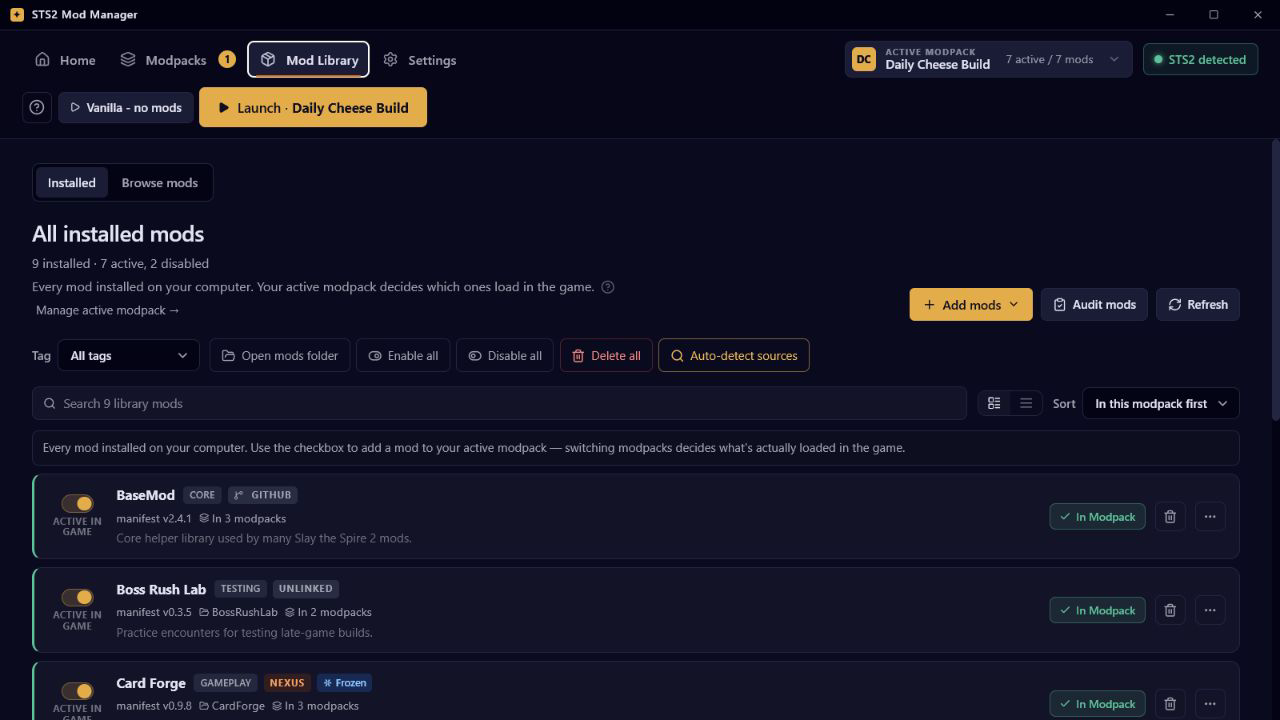Image resolution: width=1280 pixels, height=720 pixels.
Task: Click Boss Rush Lab In Modpack button
Action: click(x=1097, y=611)
